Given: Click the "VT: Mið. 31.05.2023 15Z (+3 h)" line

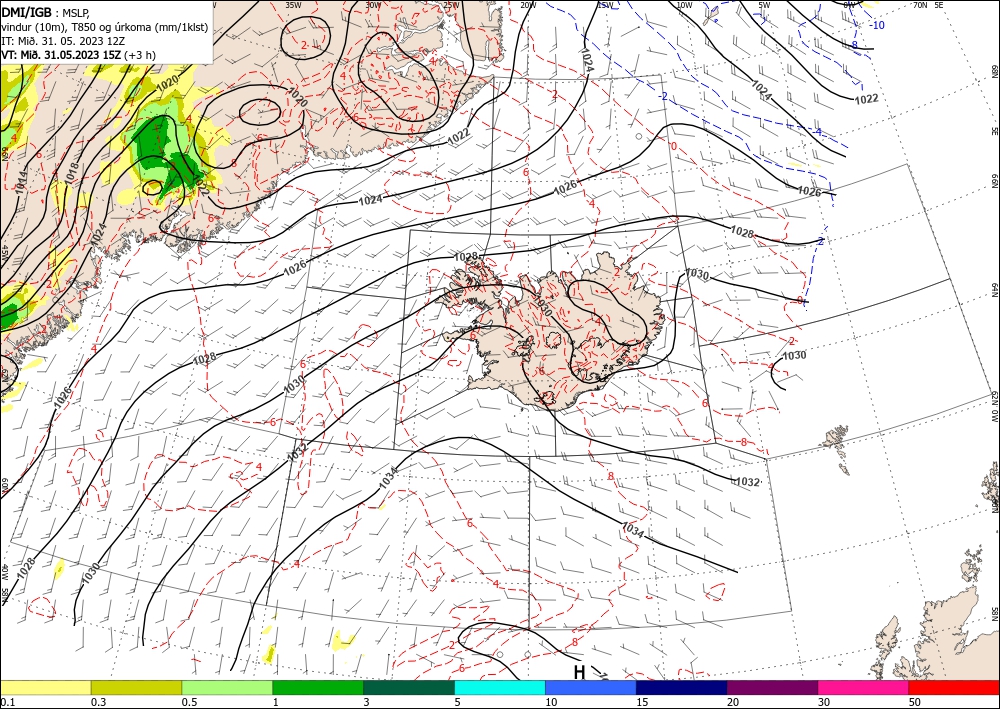Looking at the screenshot, I should (78, 55).
